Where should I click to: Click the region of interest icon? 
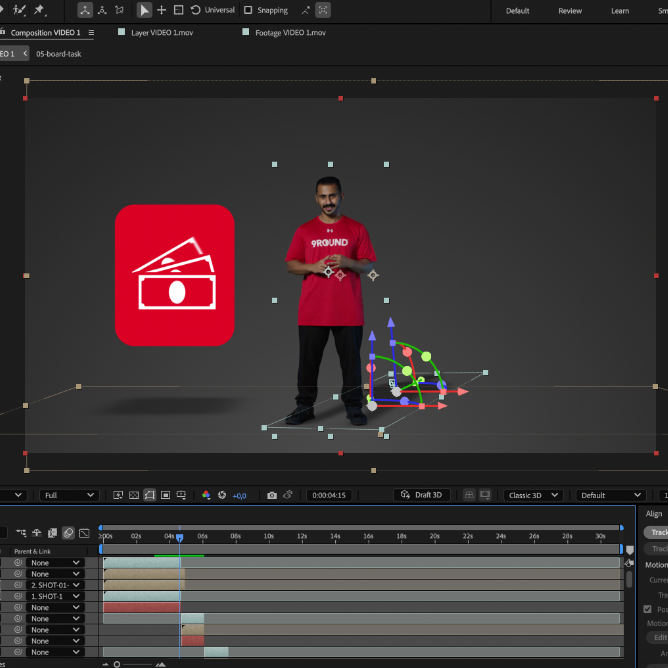[x=149, y=495]
